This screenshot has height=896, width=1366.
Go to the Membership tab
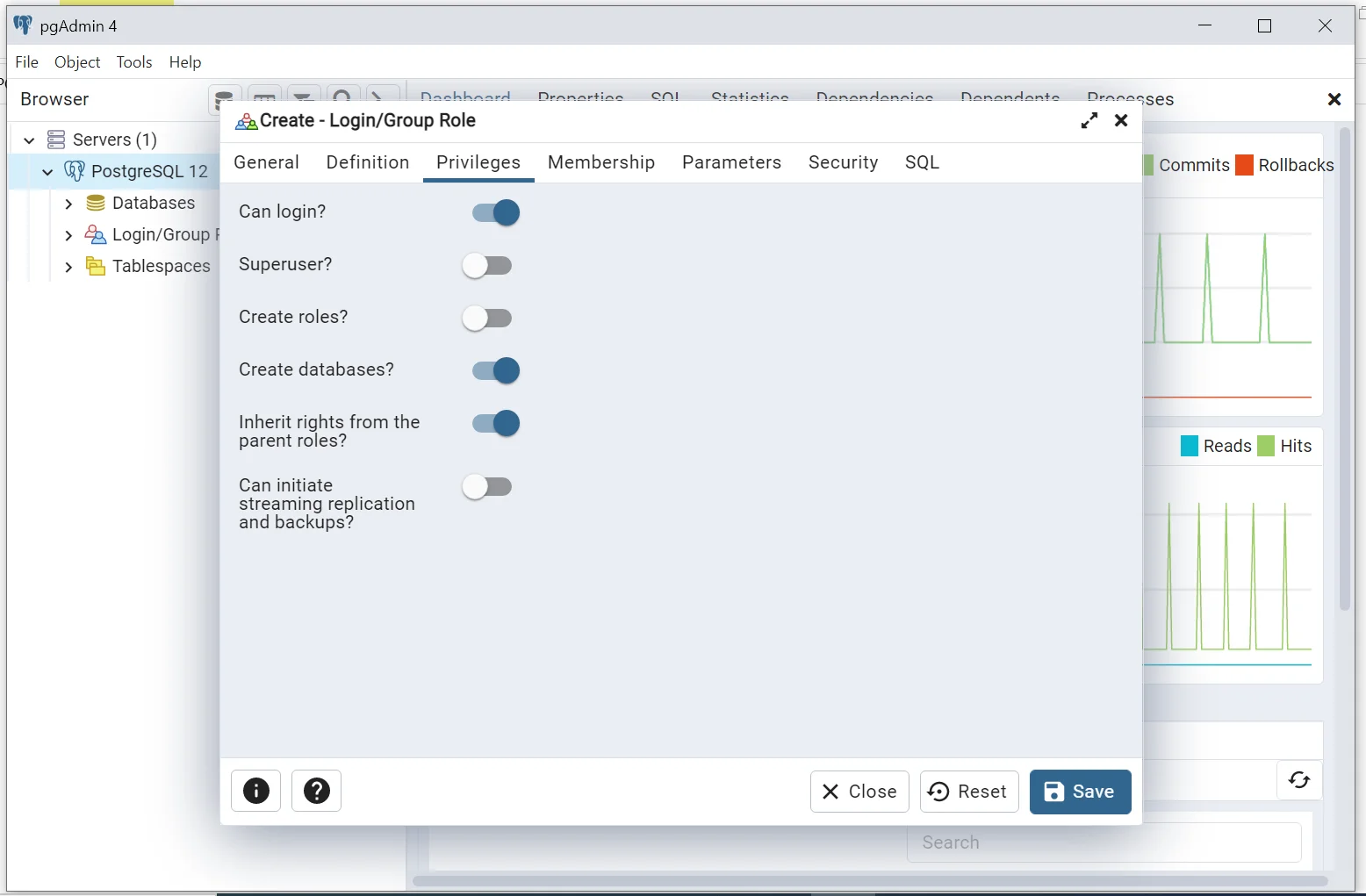pyautogui.click(x=601, y=162)
